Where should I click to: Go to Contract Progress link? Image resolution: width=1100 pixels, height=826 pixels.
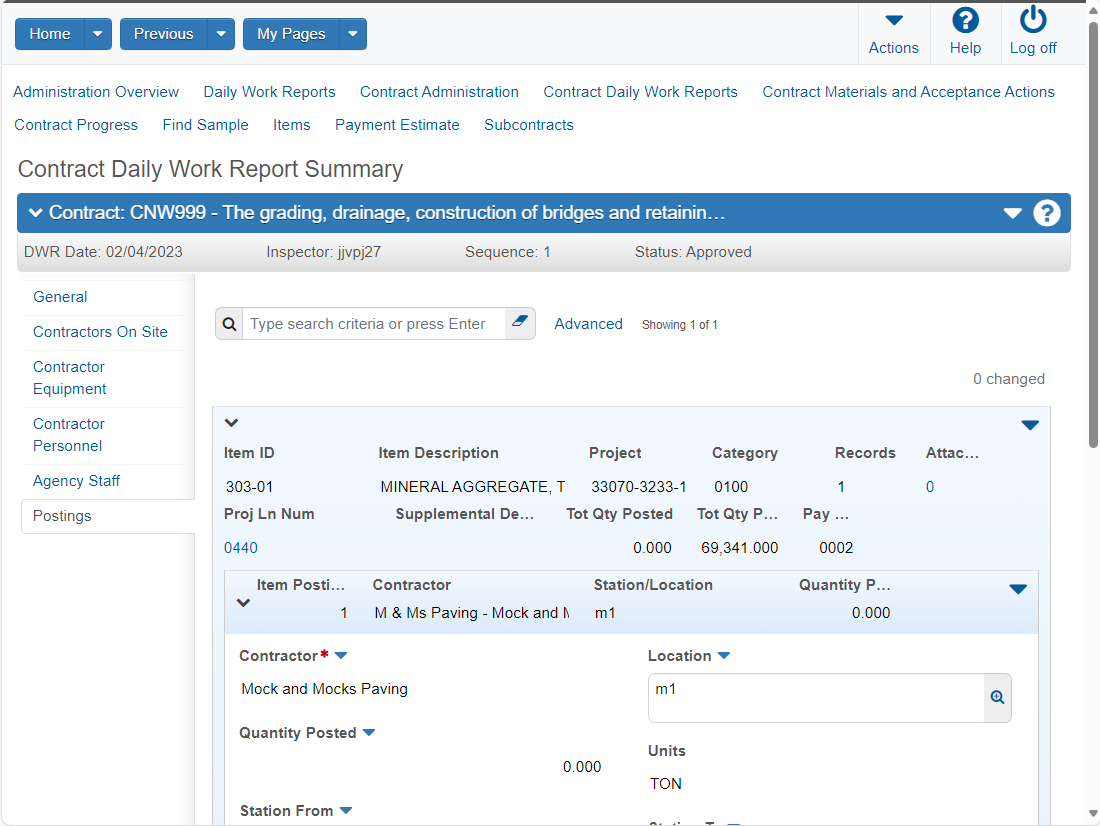pyautogui.click(x=76, y=125)
